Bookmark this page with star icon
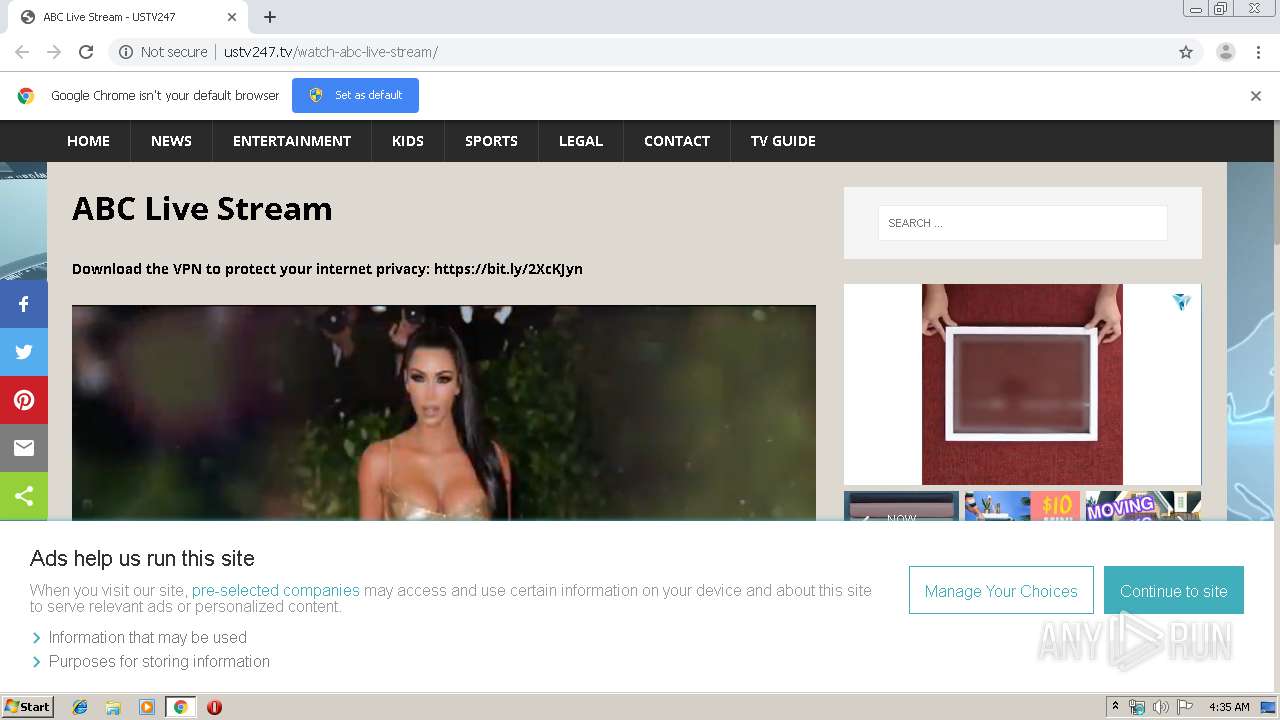Image resolution: width=1280 pixels, height=720 pixels. point(1186,52)
